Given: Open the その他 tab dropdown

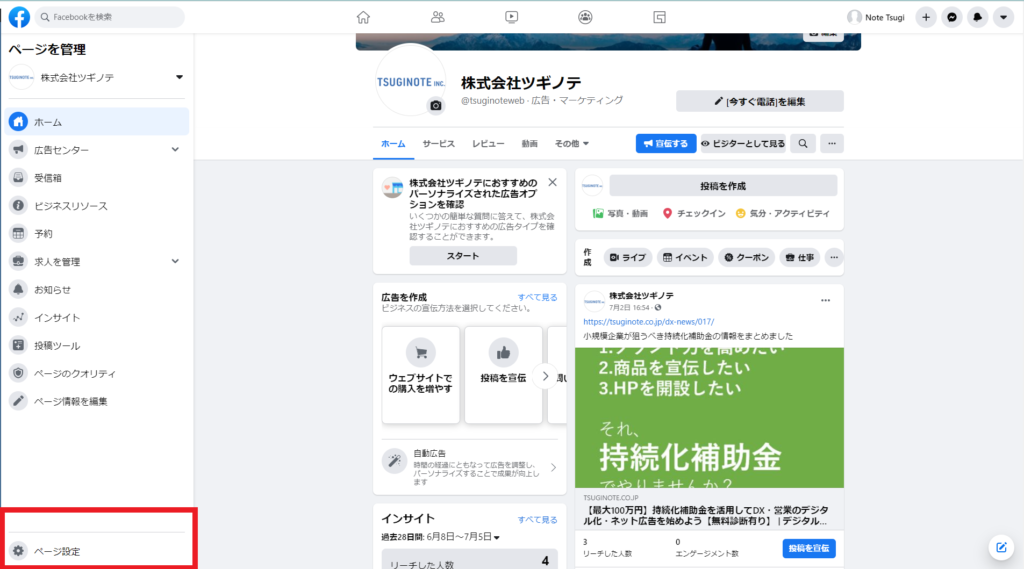Looking at the screenshot, I should [x=571, y=144].
